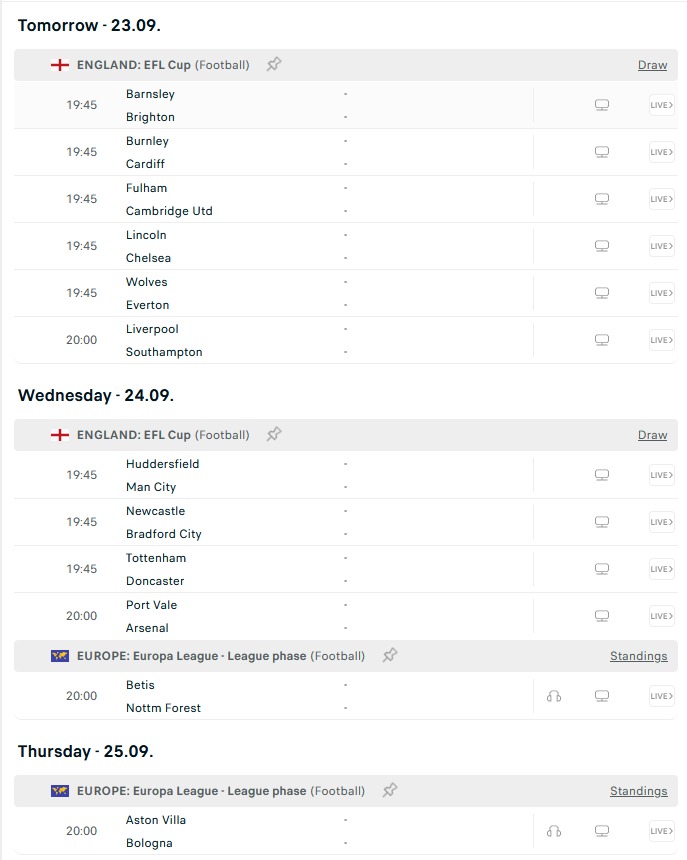Image resolution: width=687 pixels, height=860 pixels.
Task: Click LIVE icon for Lincoln vs Chelsea
Action: point(661,246)
